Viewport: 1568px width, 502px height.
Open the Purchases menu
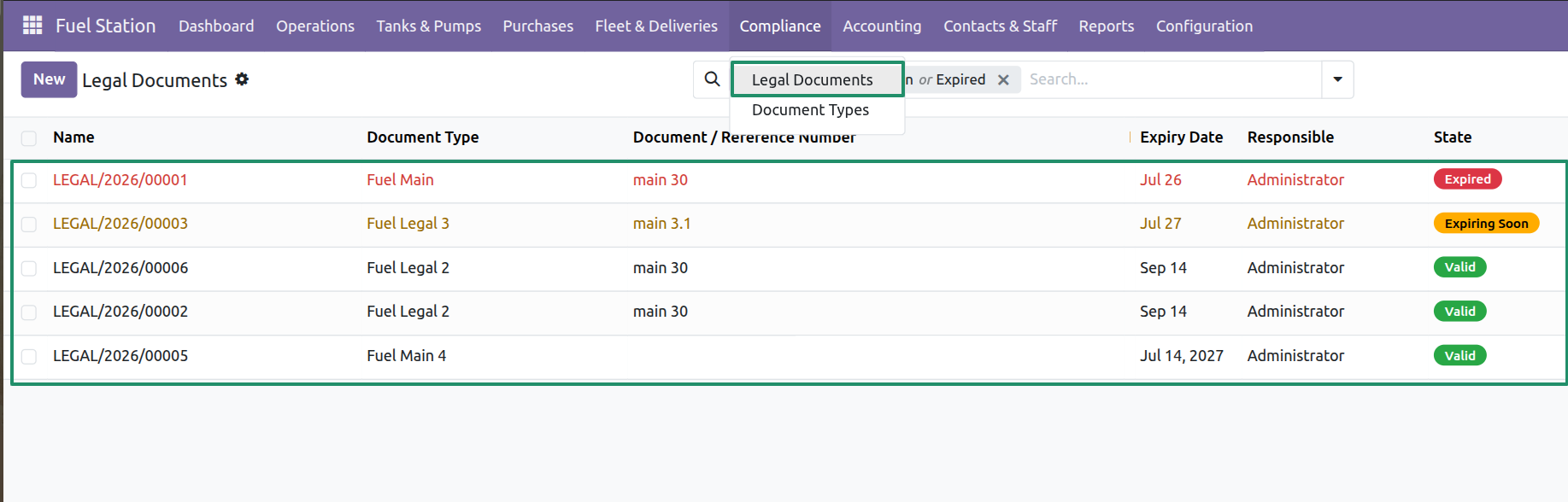538,26
